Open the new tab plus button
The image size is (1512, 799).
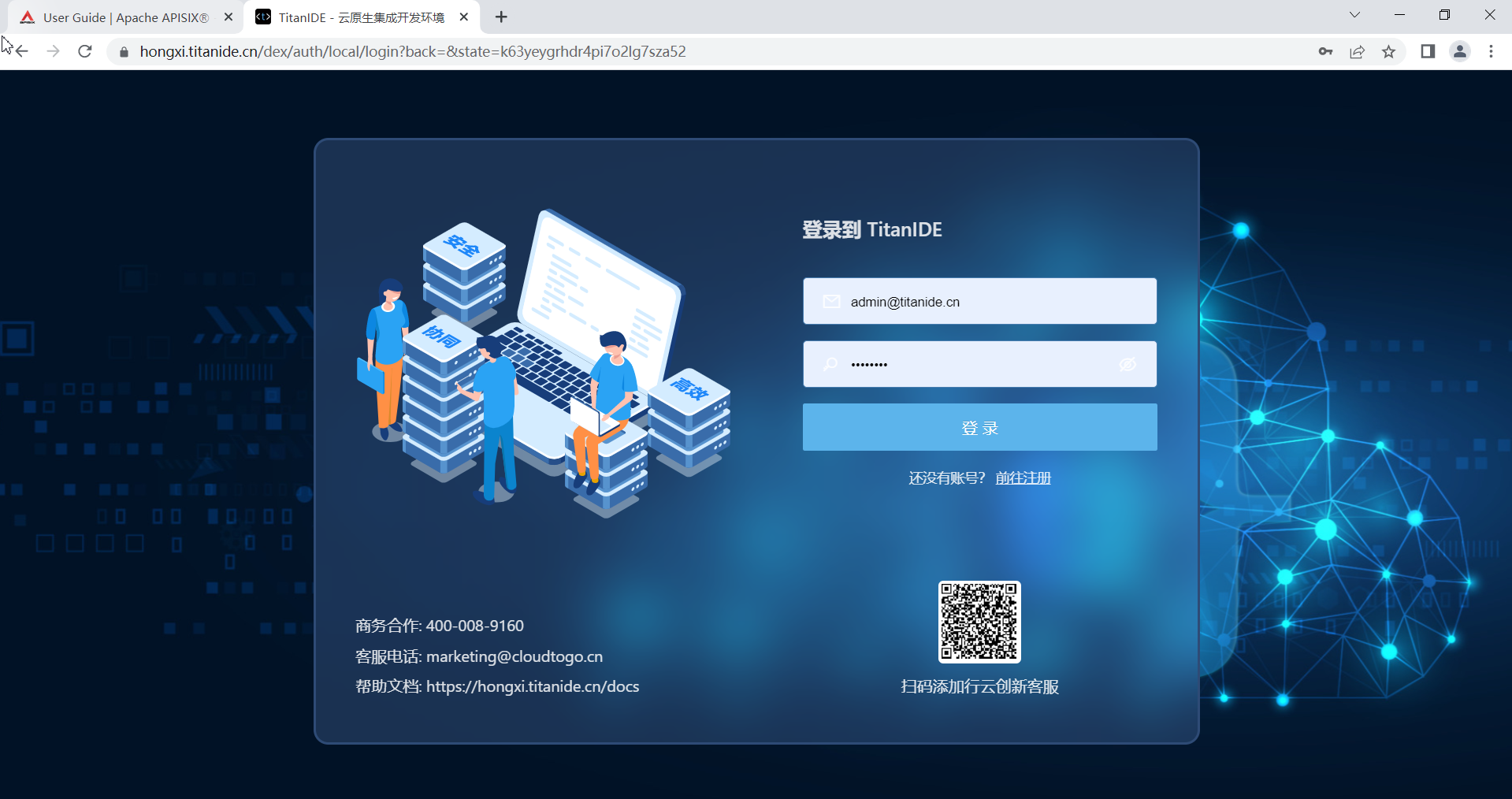coord(501,17)
